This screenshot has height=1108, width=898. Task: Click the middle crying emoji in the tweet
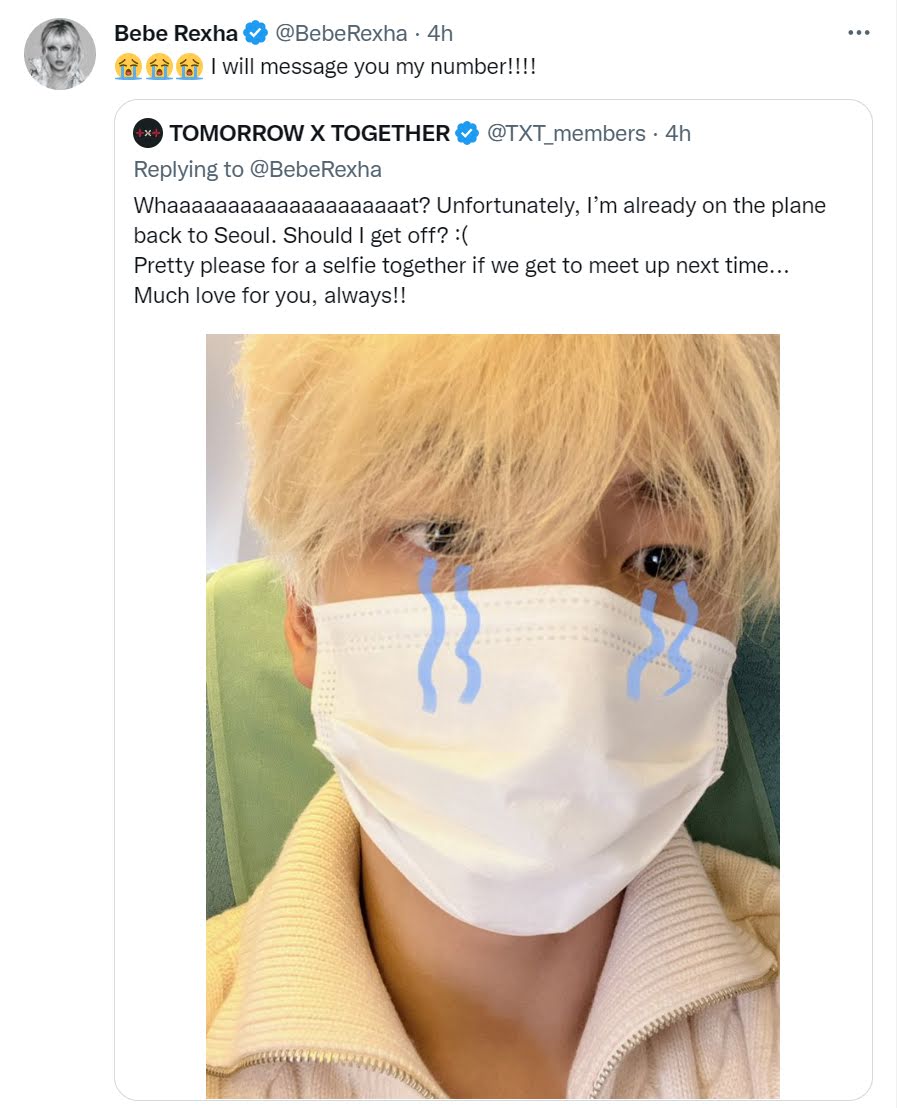(158, 67)
